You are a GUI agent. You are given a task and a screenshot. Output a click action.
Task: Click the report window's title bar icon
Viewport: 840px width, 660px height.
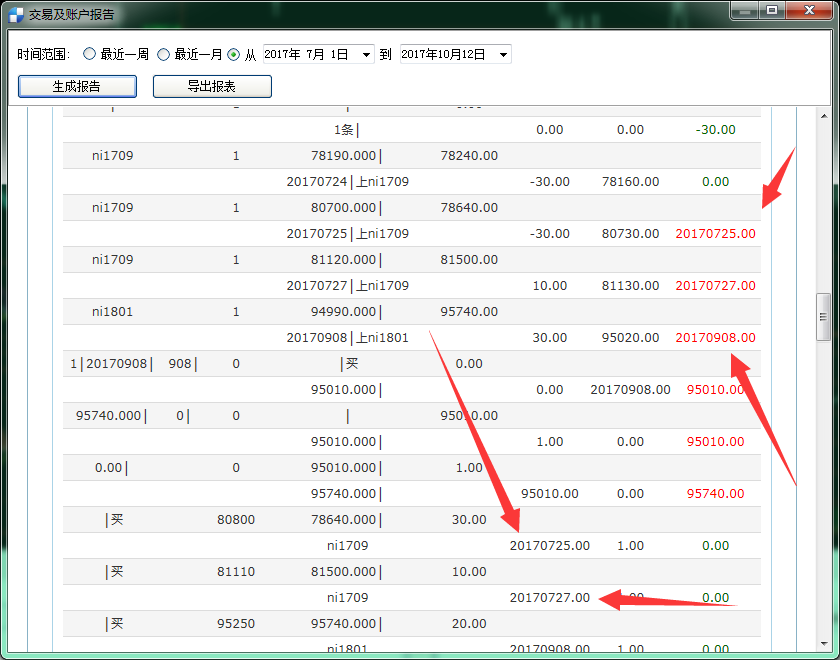(x=15, y=14)
